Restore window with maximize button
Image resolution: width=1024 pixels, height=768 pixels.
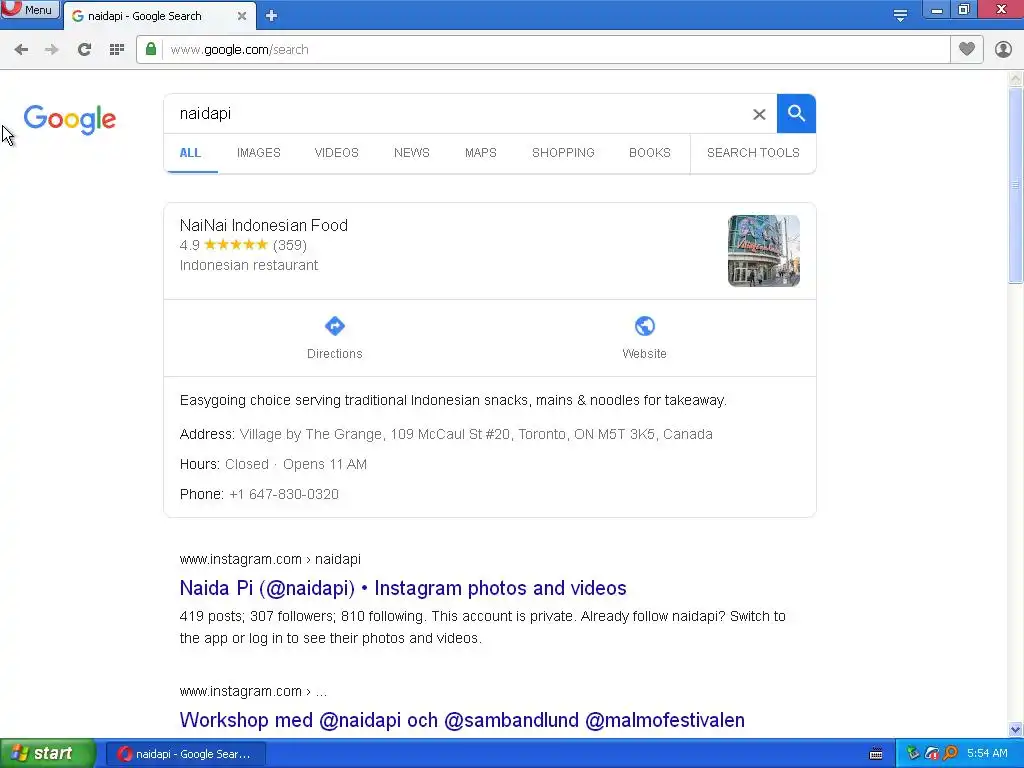tap(964, 9)
